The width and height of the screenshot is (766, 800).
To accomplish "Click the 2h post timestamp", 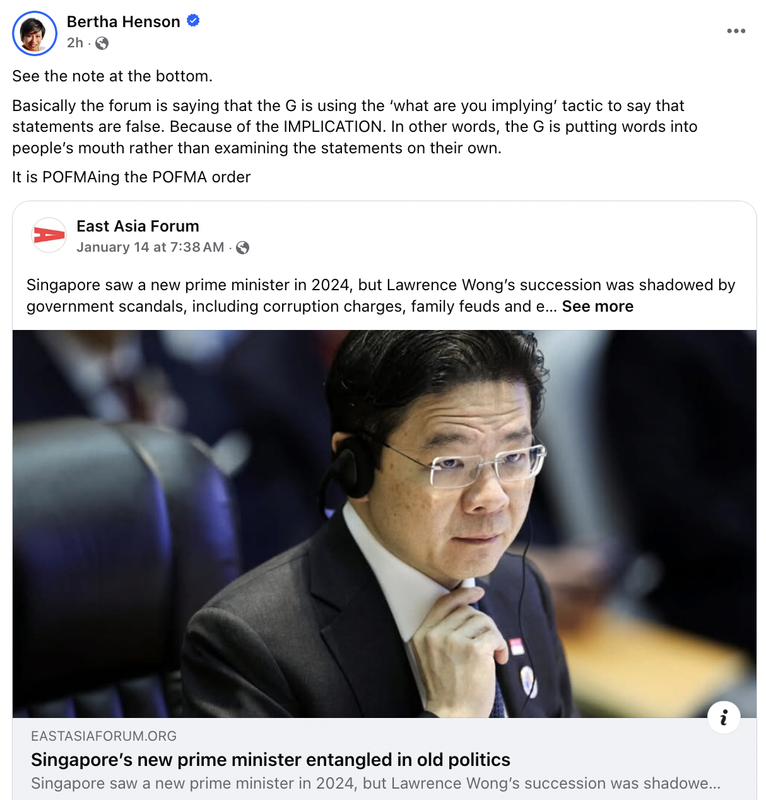I will [75, 43].
